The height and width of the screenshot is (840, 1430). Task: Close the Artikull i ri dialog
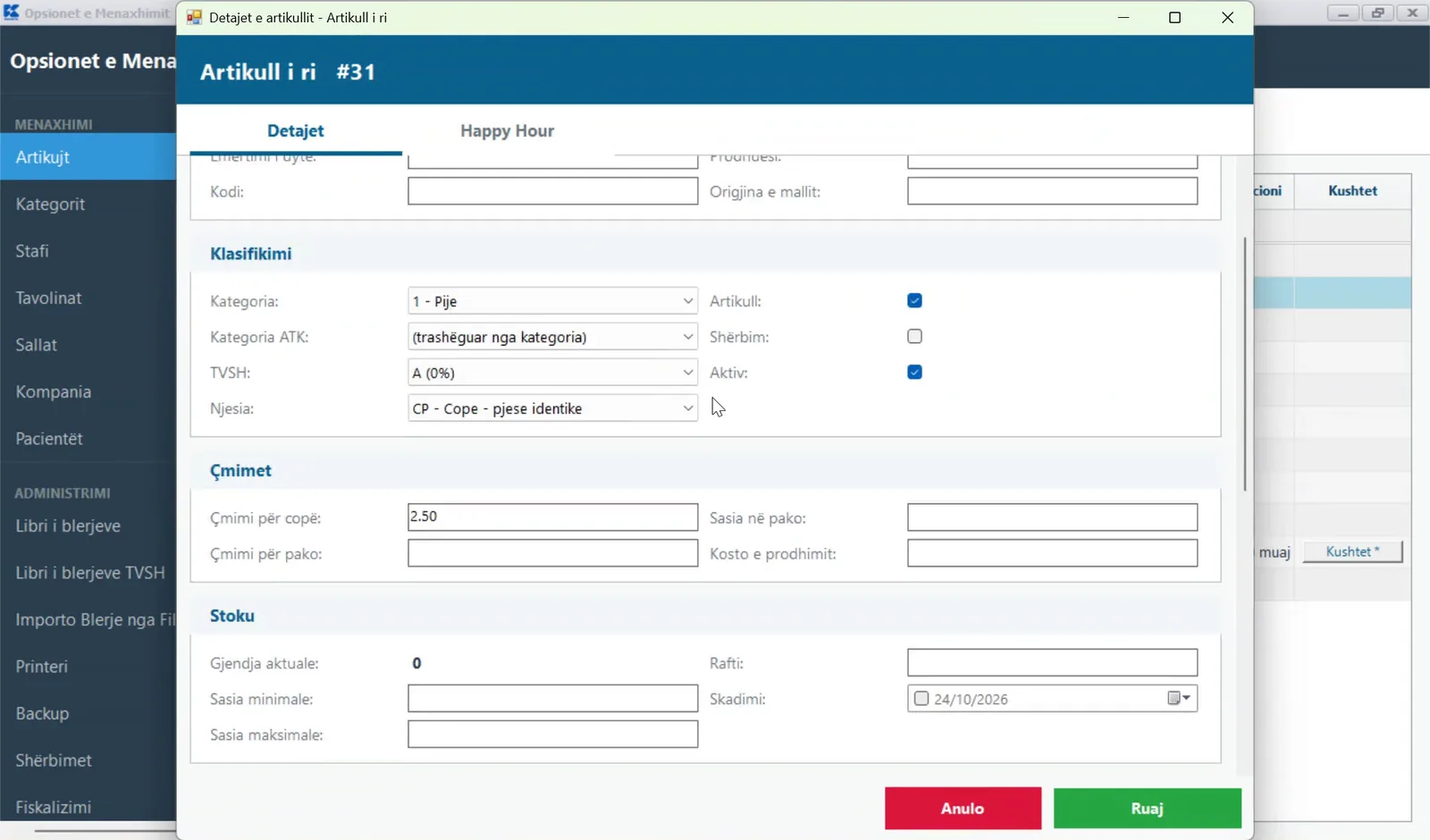1227,18
